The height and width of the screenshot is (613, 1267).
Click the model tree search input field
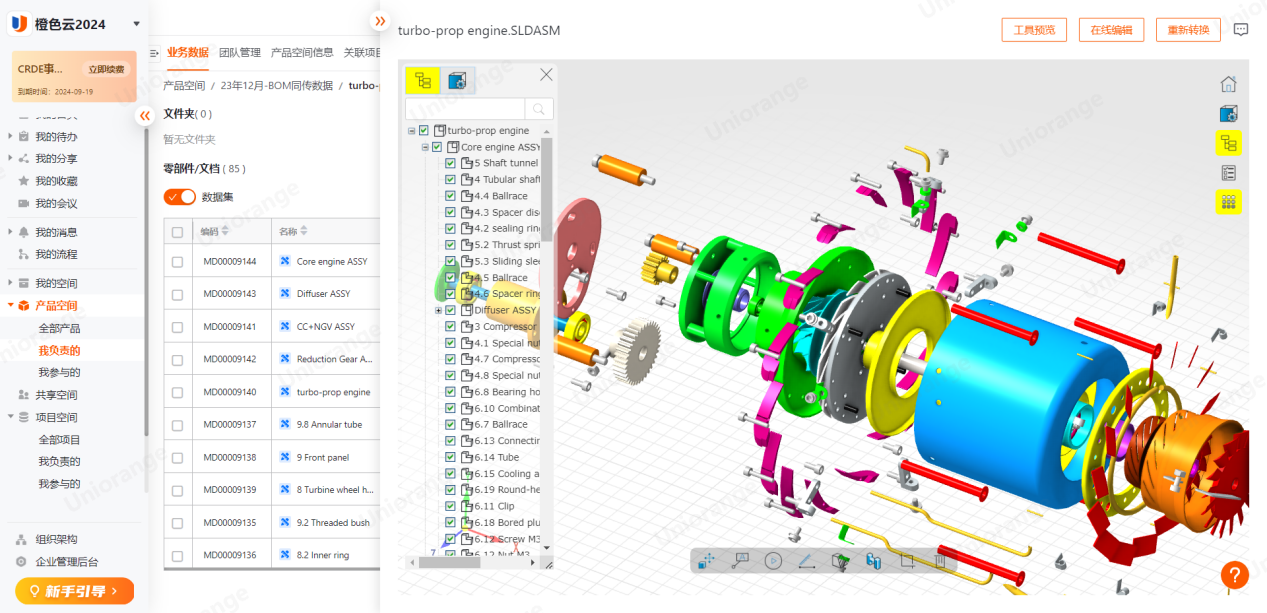pos(465,109)
